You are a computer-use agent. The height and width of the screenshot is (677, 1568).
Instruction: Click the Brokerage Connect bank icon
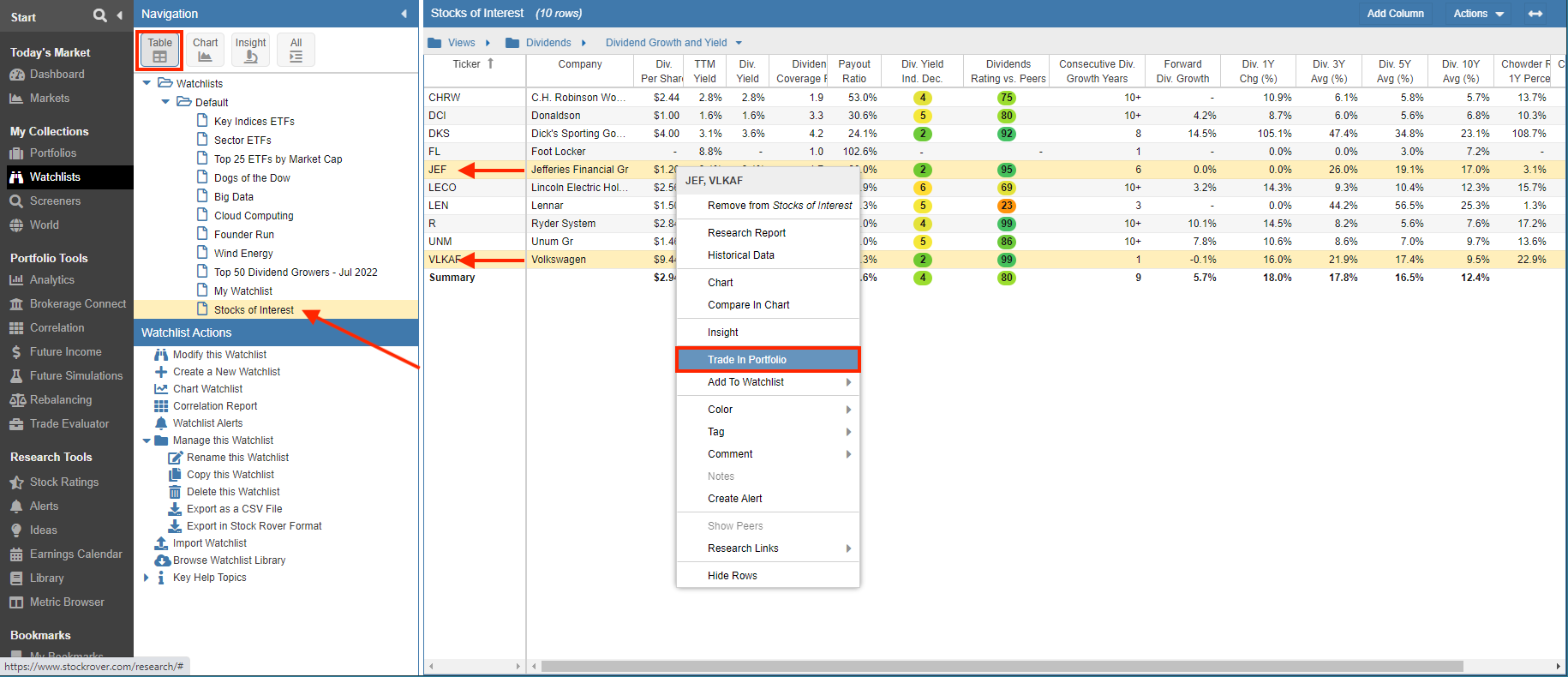click(x=16, y=304)
